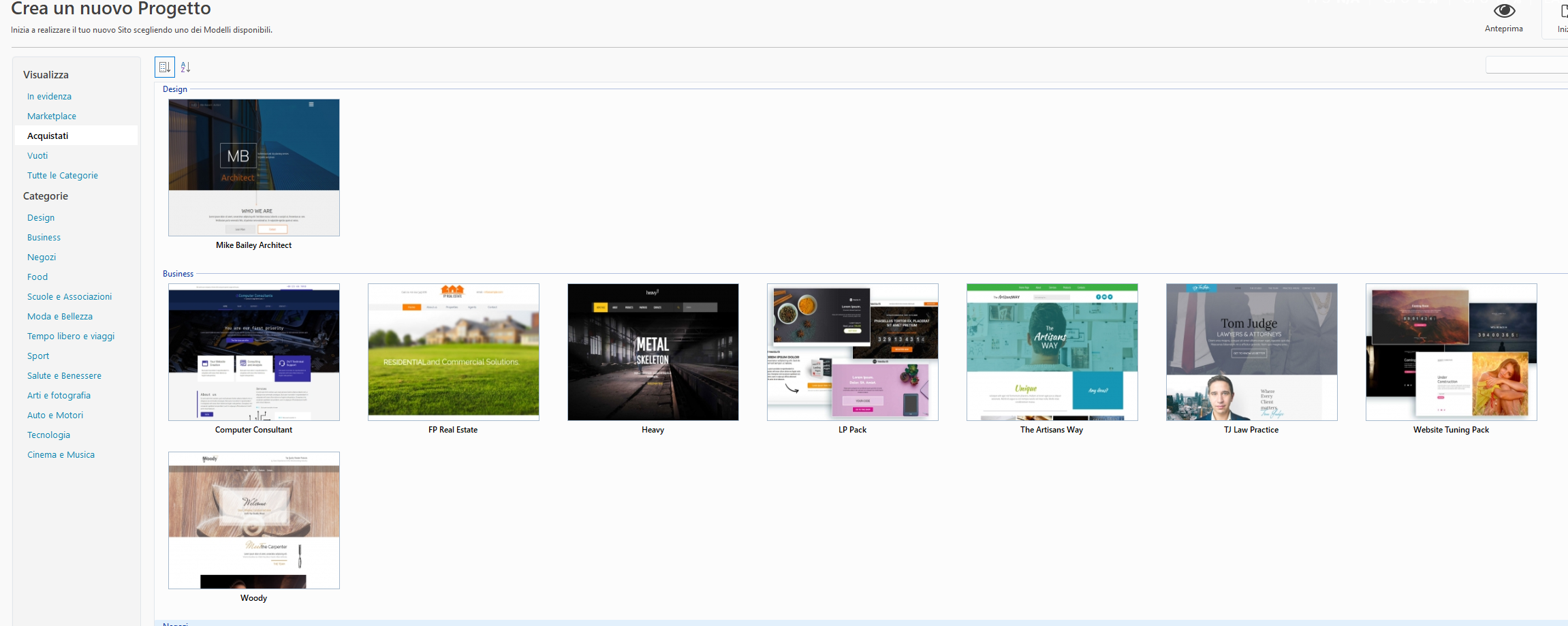Pick the FP Real Estate template
The image size is (1568, 626).
point(453,352)
